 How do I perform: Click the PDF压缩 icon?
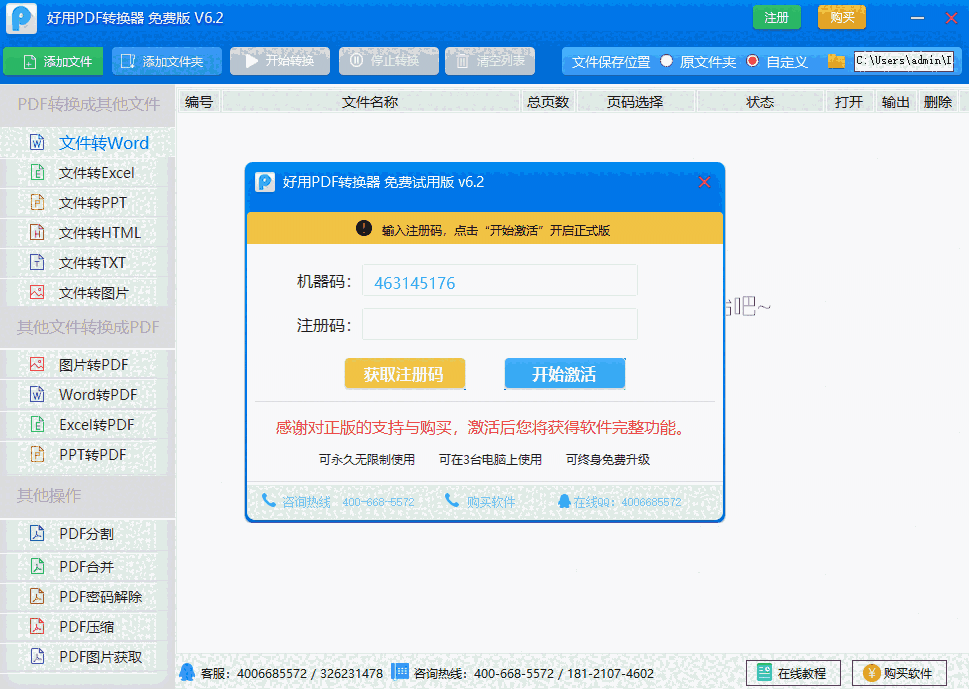[x=37, y=627]
